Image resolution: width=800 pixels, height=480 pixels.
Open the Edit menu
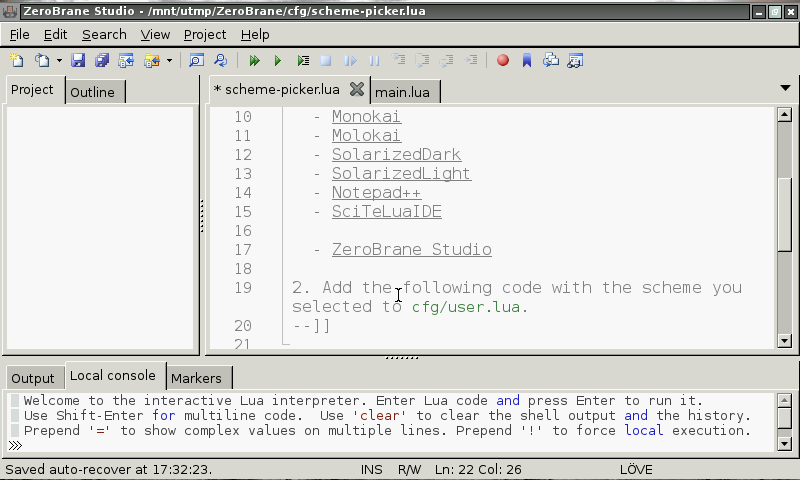pyautogui.click(x=55, y=35)
